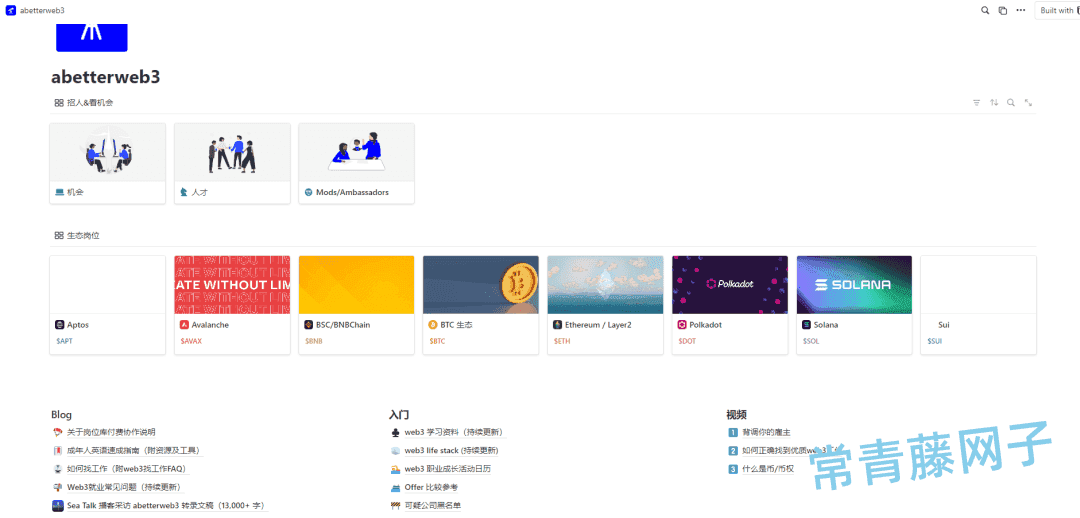Click the $AVAX tag text
This screenshot has width=1080, height=518.
point(191,341)
